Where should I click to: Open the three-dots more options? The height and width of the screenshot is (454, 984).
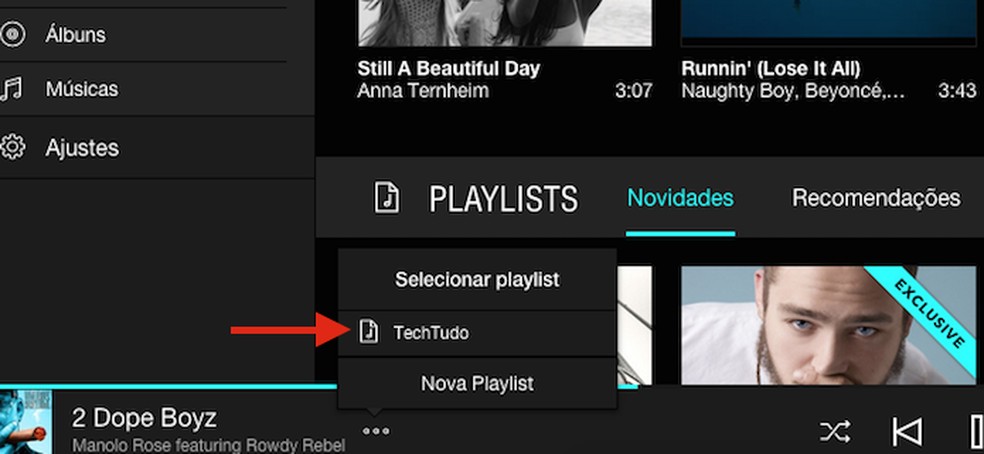[376, 431]
